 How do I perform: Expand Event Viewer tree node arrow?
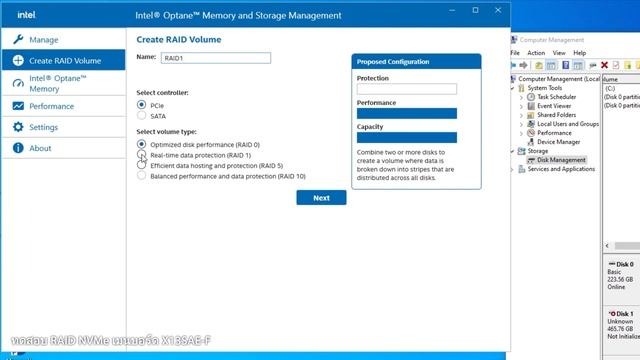point(521,106)
